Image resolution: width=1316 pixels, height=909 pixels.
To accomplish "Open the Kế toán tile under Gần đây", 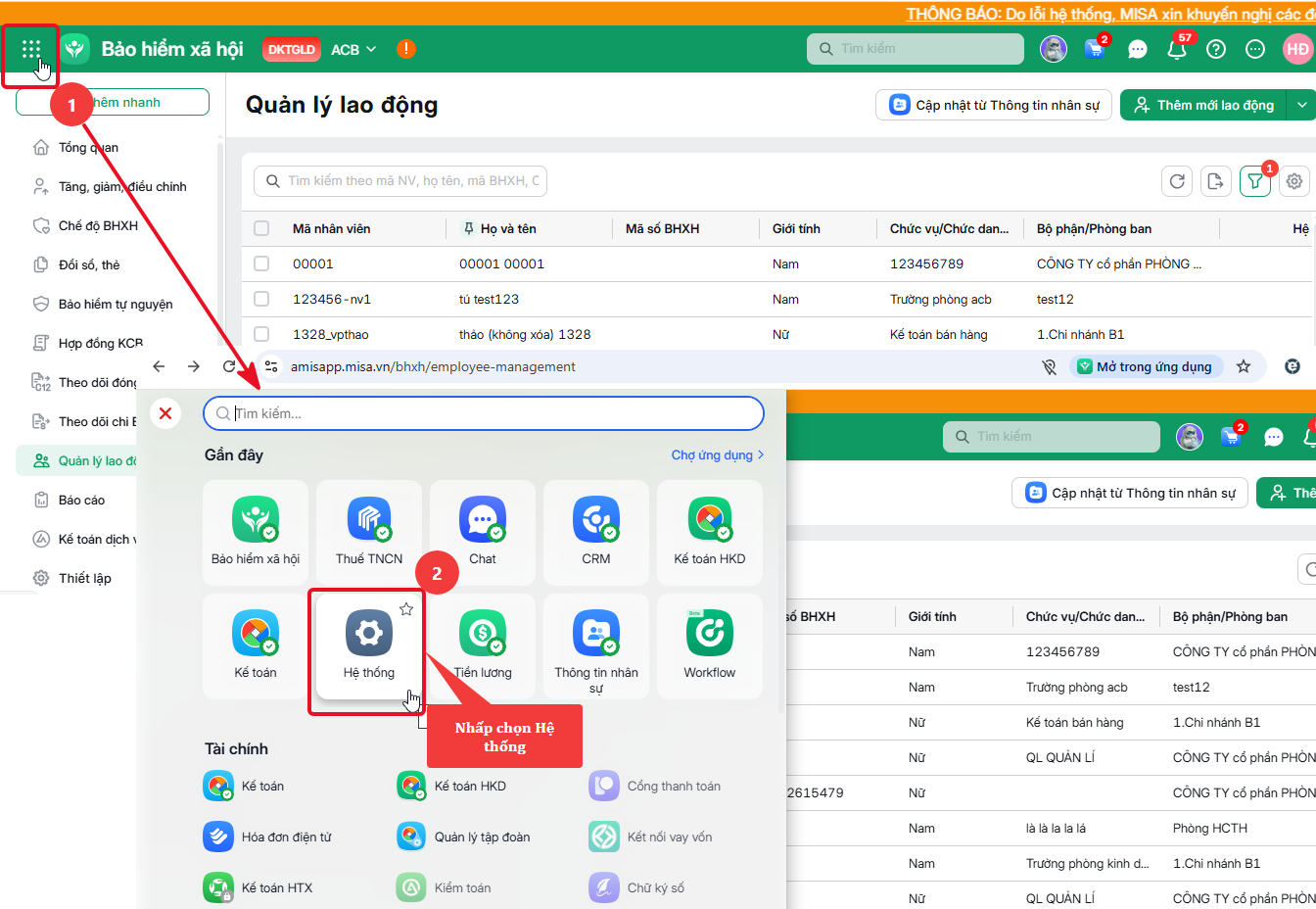I will pyautogui.click(x=256, y=646).
